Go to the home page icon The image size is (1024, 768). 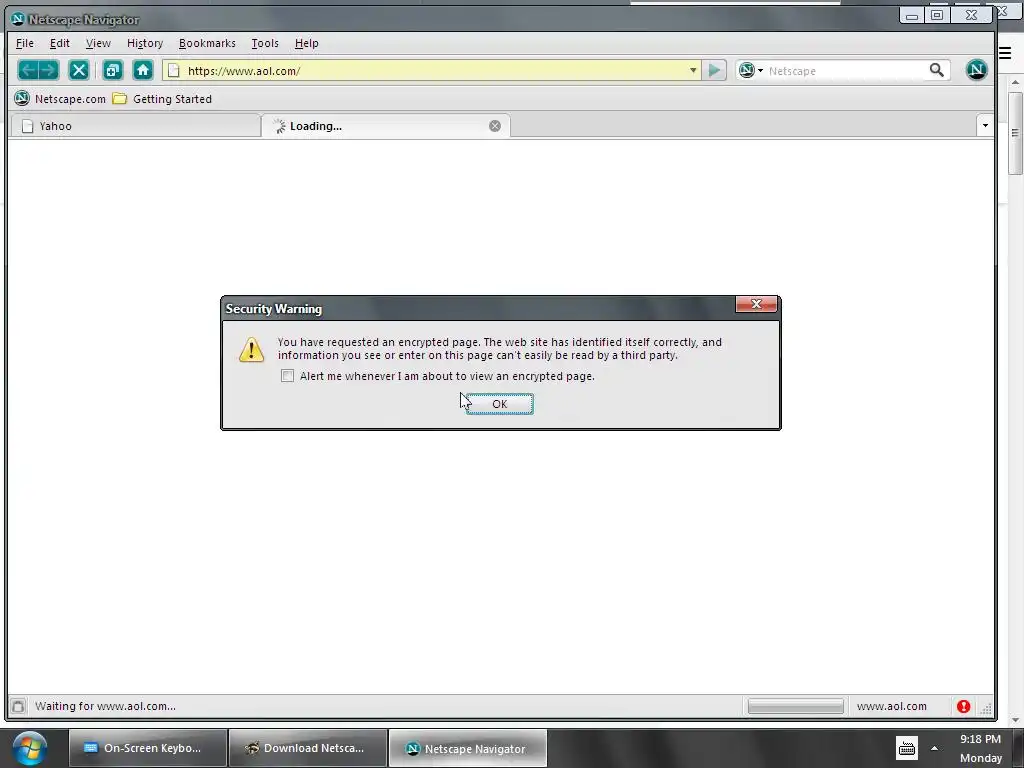pos(143,70)
